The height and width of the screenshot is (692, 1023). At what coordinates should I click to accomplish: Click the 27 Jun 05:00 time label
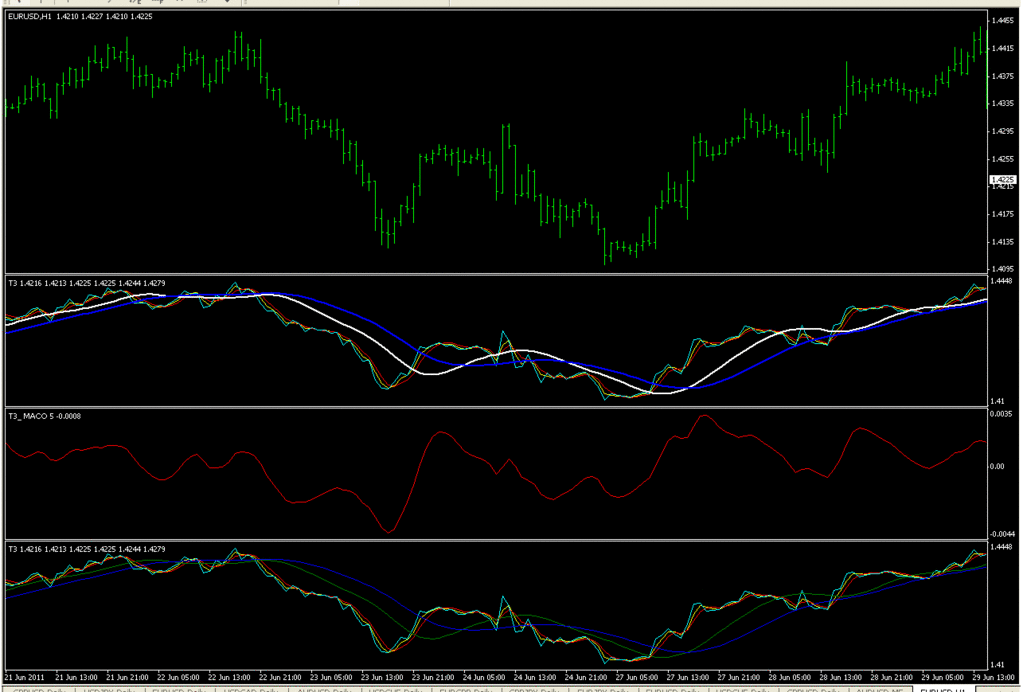coord(636,678)
